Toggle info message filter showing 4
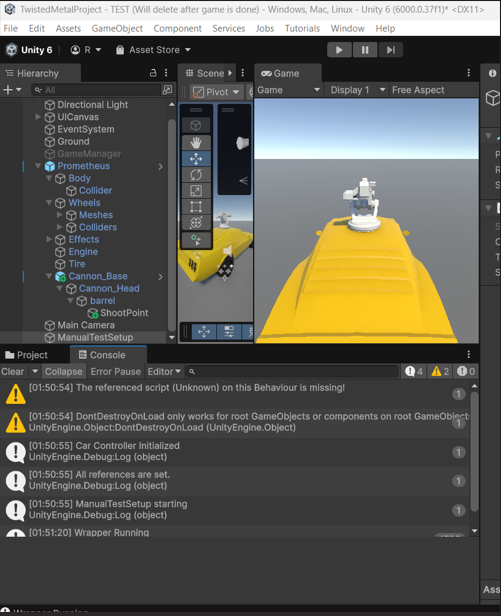Viewport: 501px width, 616px height. click(414, 371)
